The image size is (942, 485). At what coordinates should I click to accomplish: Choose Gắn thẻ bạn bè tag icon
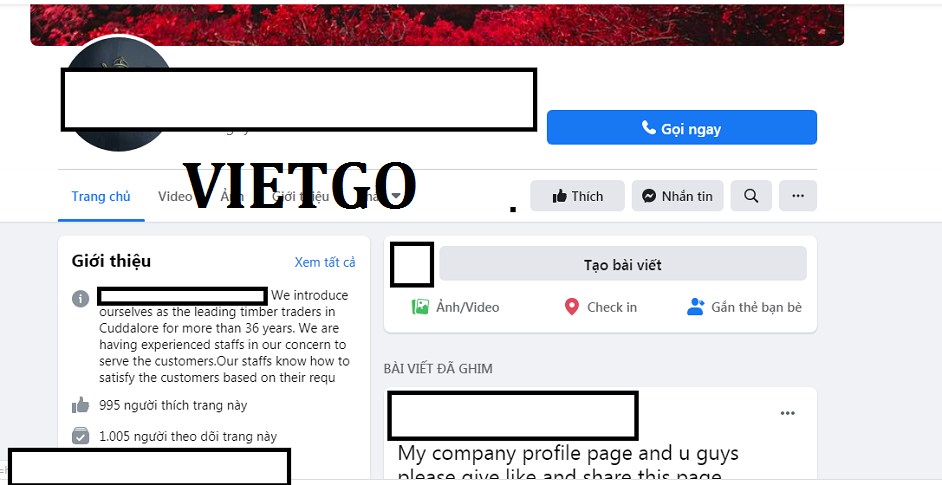pyautogui.click(x=695, y=307)
